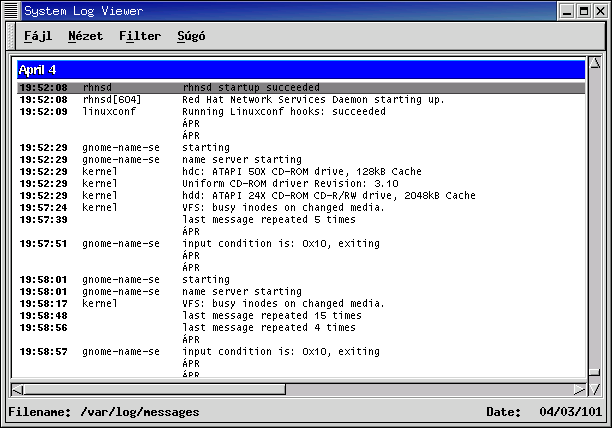Open the Fájl menu
Screen dimensions: 612x428
(x=37, y=36)
